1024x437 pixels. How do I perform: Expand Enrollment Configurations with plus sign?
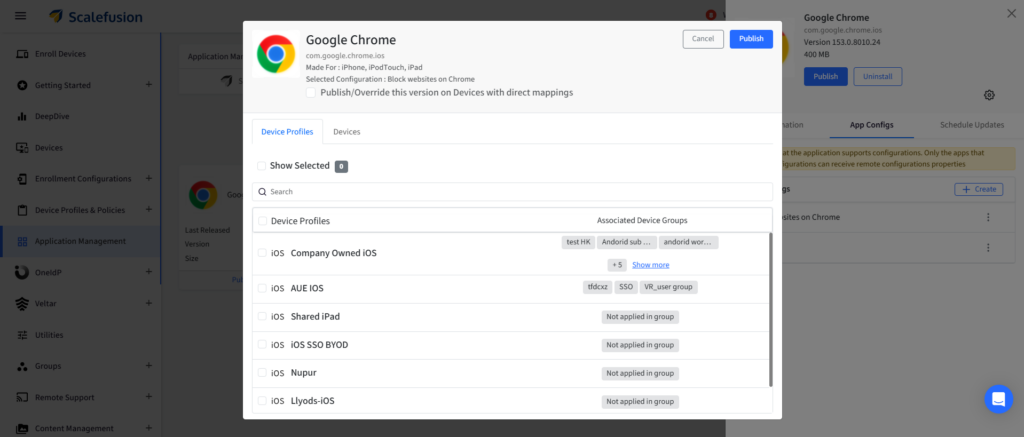click(x=148, y=178)
